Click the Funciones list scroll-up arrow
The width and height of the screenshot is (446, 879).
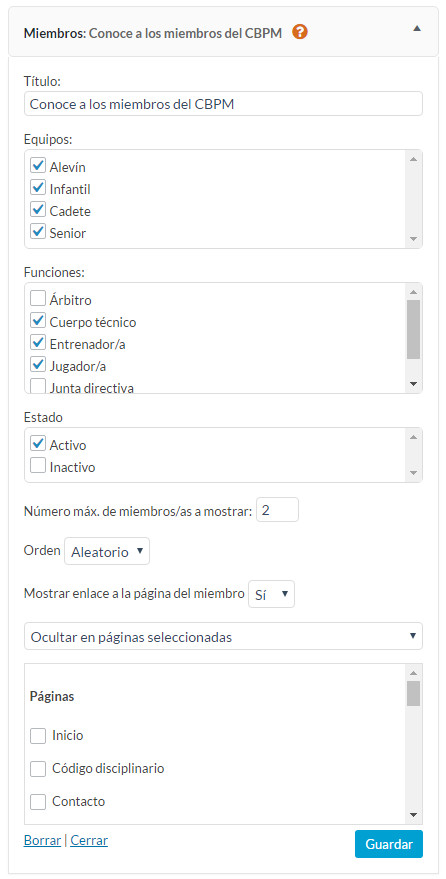[x=414, y=292]
